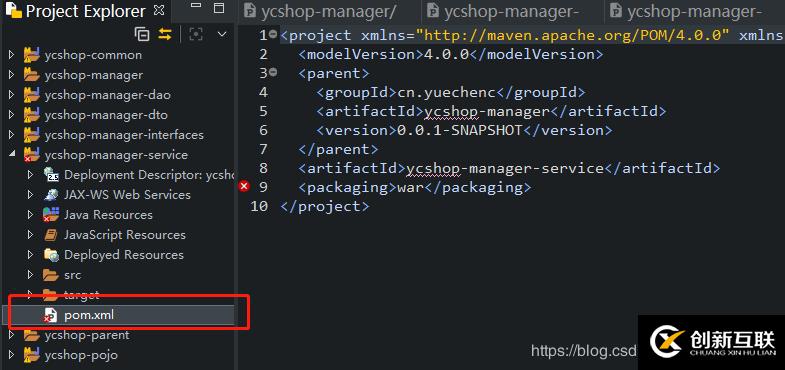Expand ycshop-manager project
785x370 pixels.
pyautogui.click(x=12, y=75)
